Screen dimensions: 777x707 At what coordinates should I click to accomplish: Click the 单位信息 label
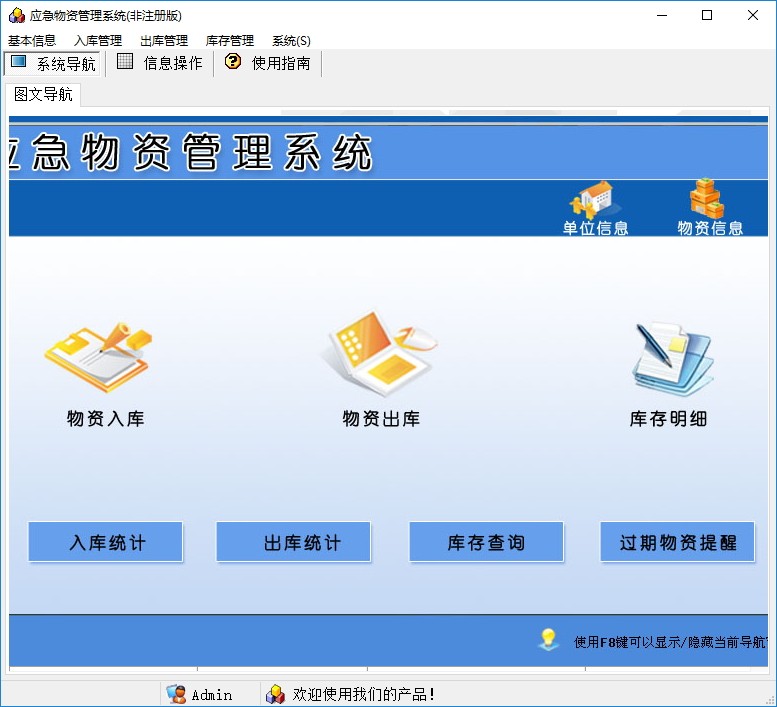[596, 228]
